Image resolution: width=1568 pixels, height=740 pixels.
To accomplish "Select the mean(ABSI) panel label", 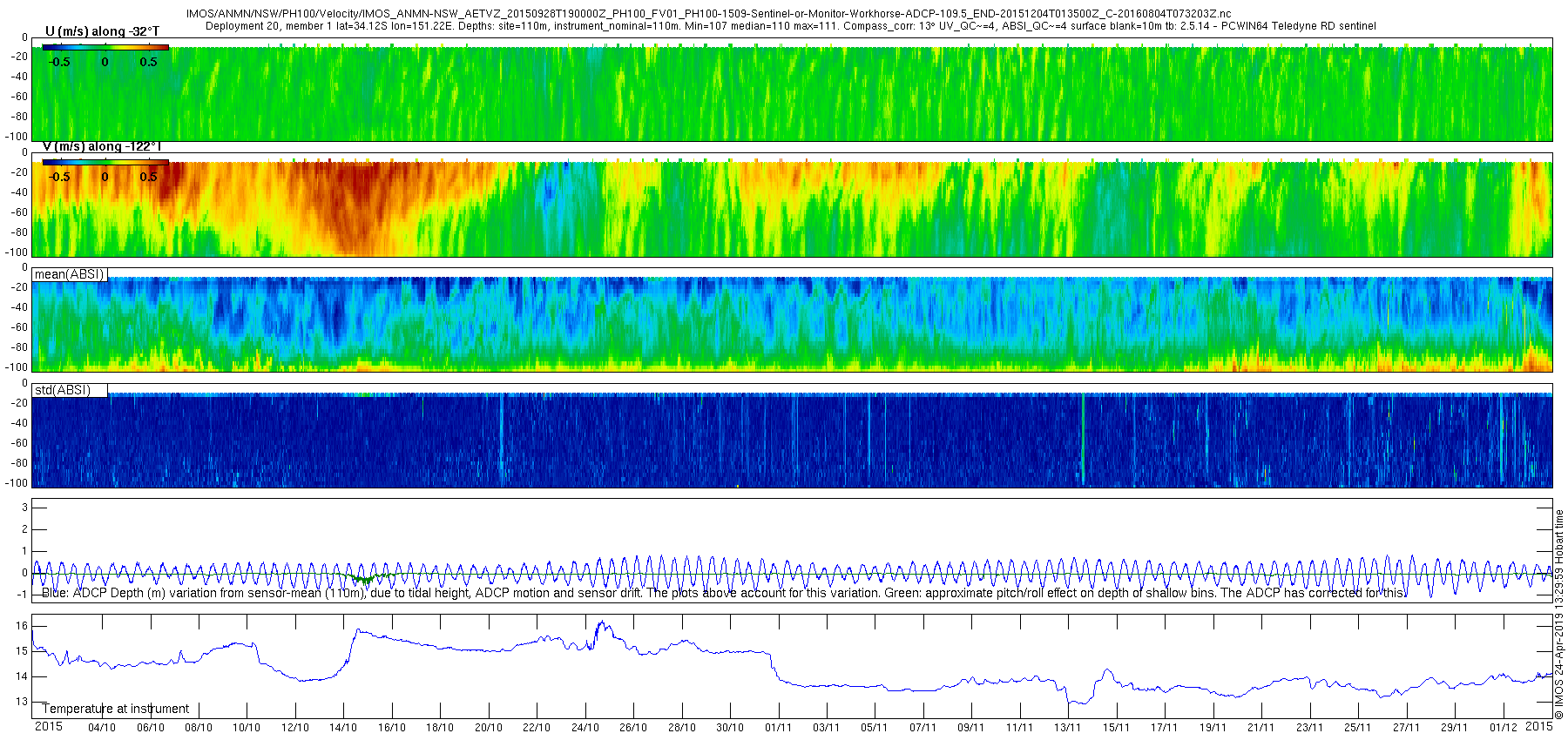I will [x=70, y=274].
